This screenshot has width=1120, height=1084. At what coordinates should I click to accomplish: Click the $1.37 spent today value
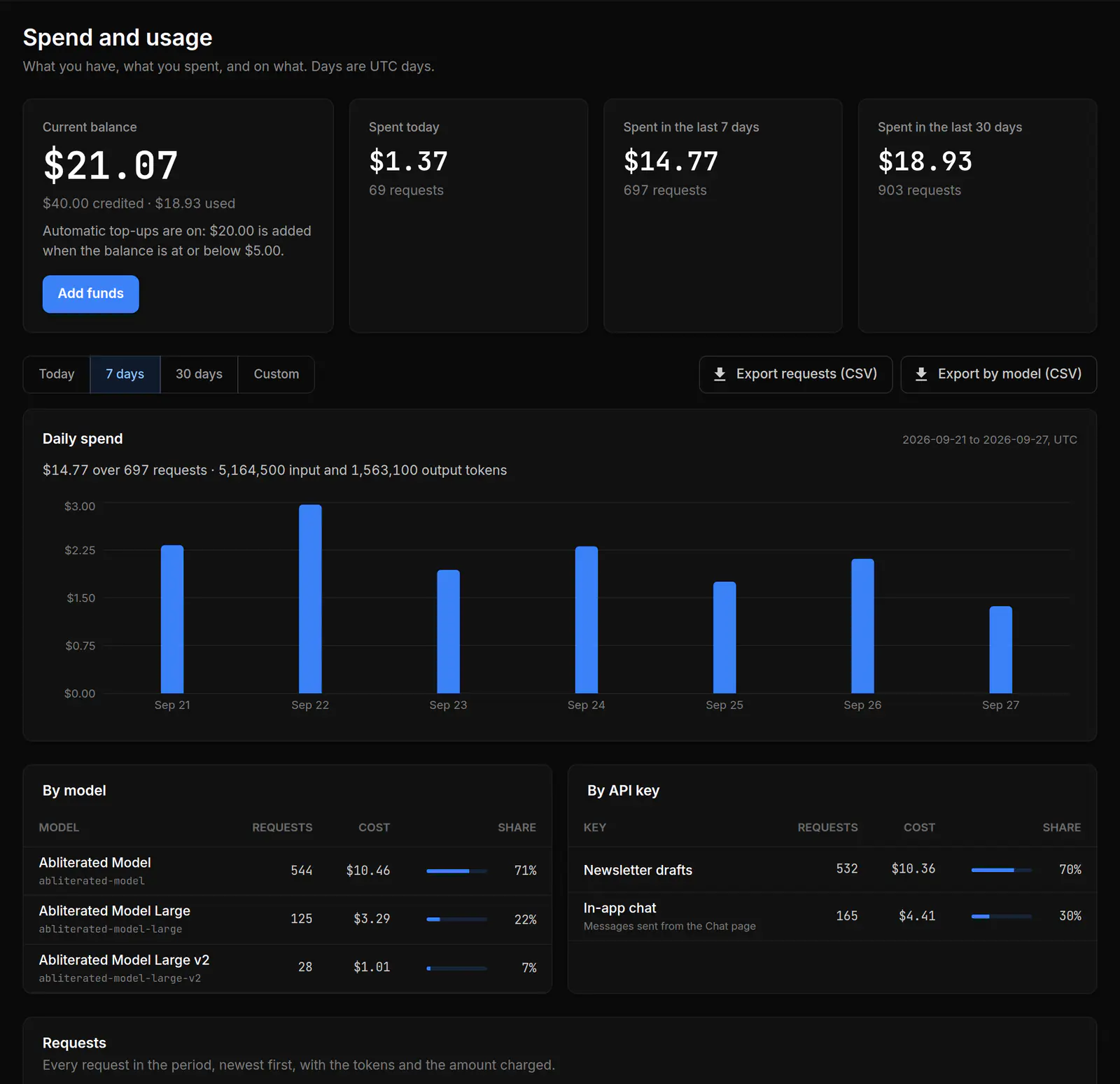pos(408,162)
